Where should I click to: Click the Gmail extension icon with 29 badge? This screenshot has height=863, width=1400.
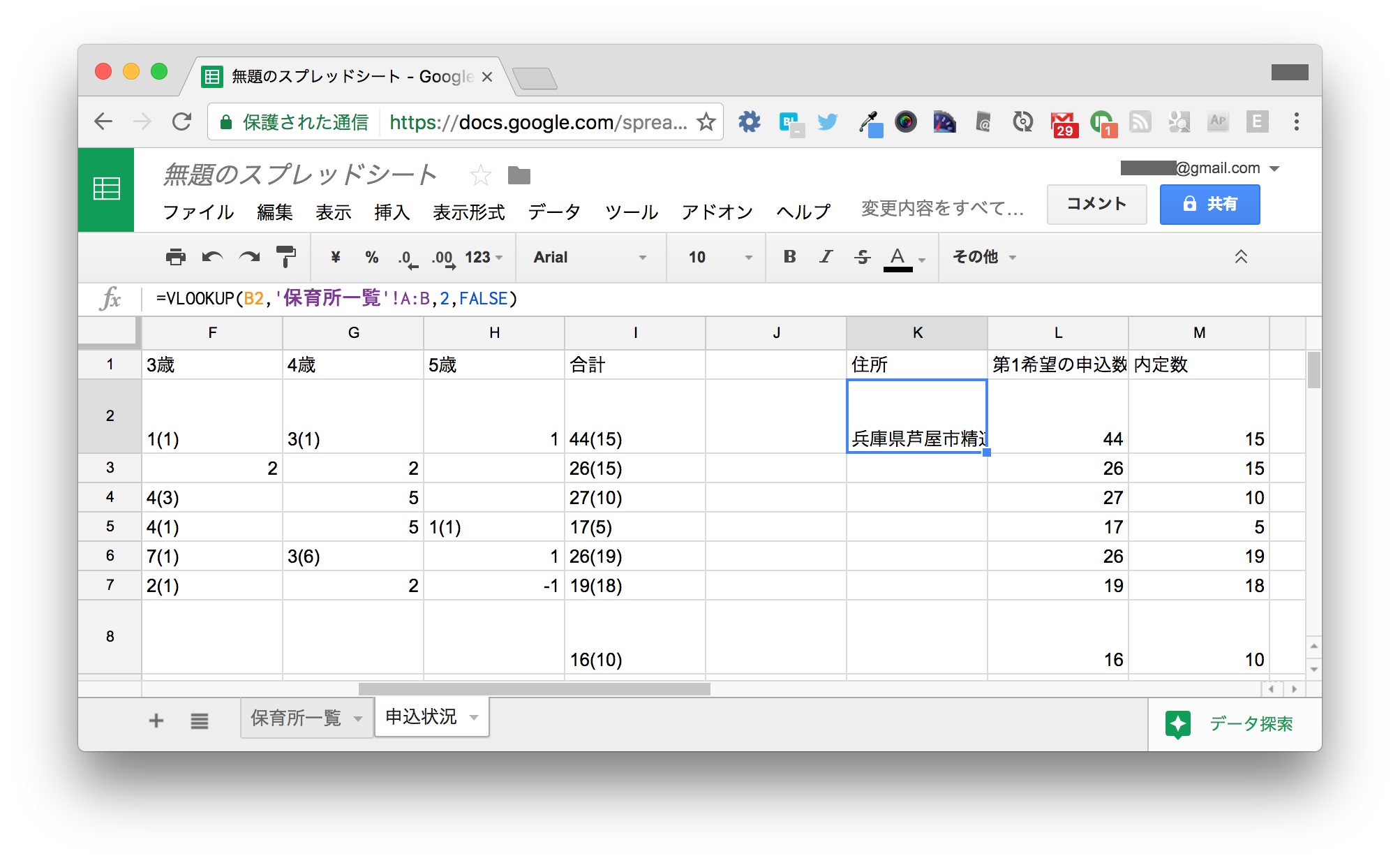(x=1063, y=124)
